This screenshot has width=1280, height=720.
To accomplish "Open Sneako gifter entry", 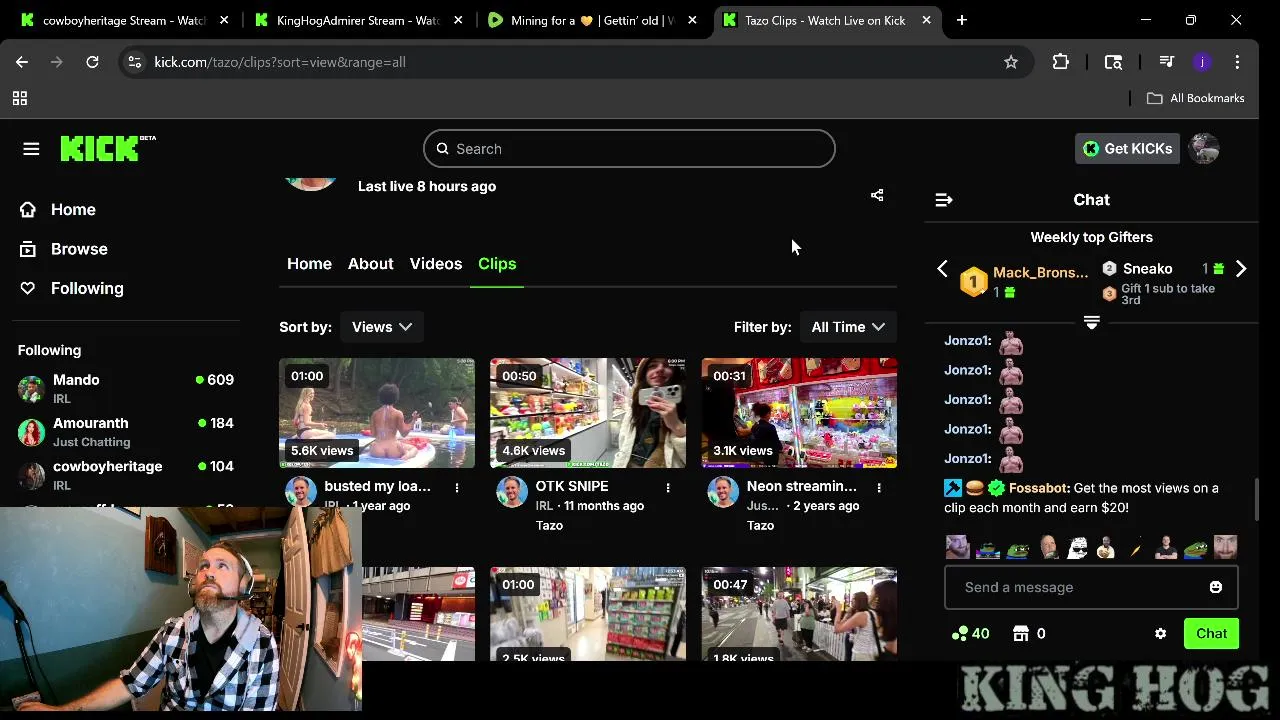I will tap(1147, 269).
